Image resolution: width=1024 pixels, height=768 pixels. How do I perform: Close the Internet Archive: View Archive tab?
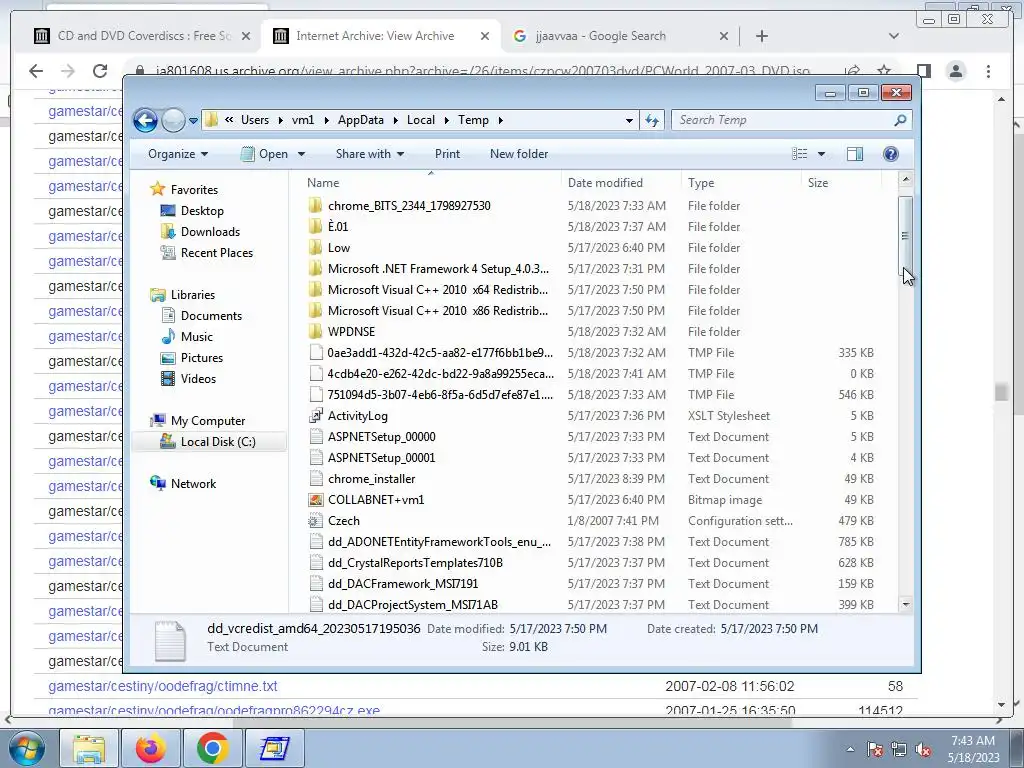click(485, 36)
